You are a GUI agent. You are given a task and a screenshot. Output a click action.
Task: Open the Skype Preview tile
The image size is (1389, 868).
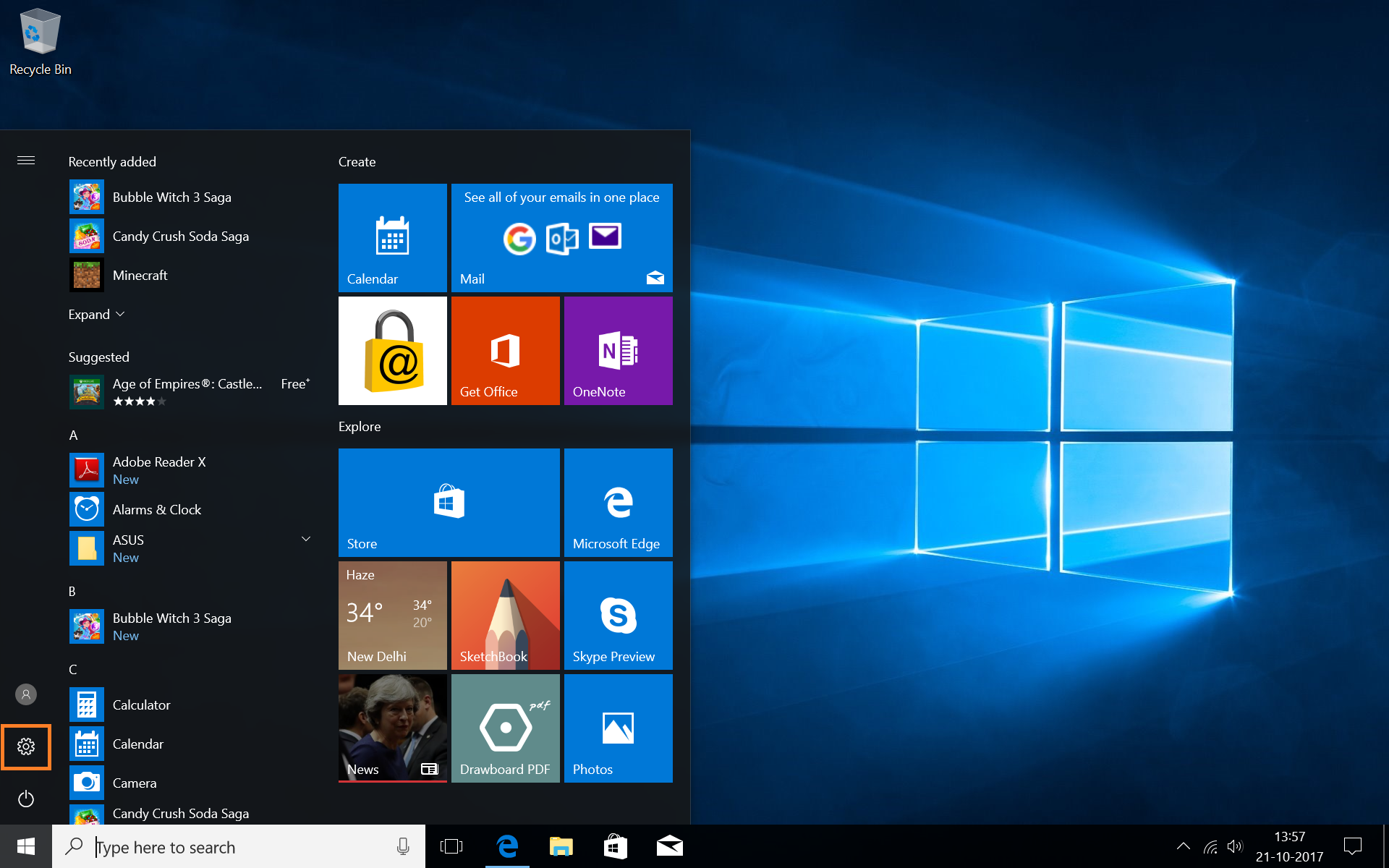pos(619,616)
